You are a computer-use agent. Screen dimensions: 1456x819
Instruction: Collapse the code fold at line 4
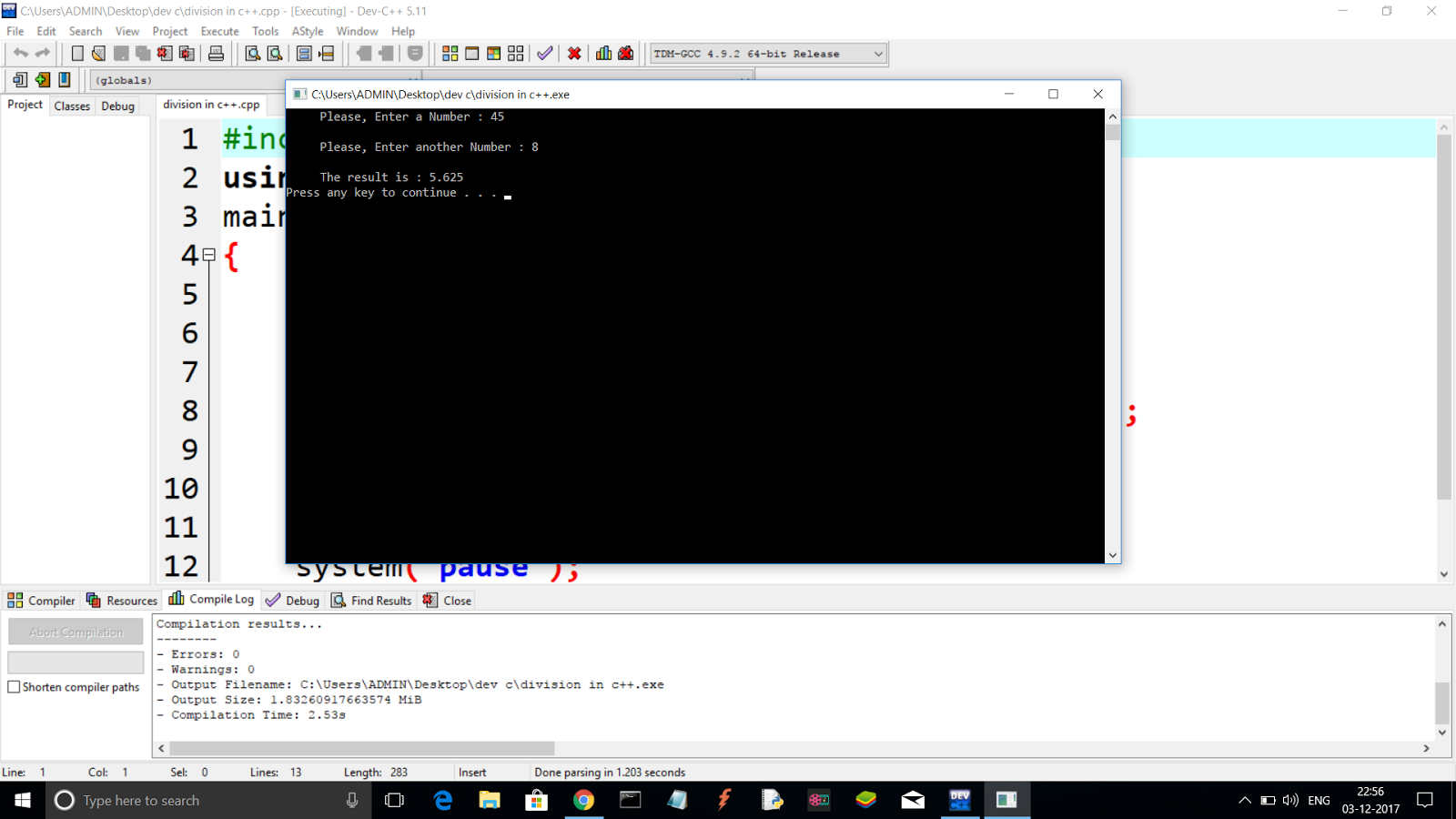(209, 255)
